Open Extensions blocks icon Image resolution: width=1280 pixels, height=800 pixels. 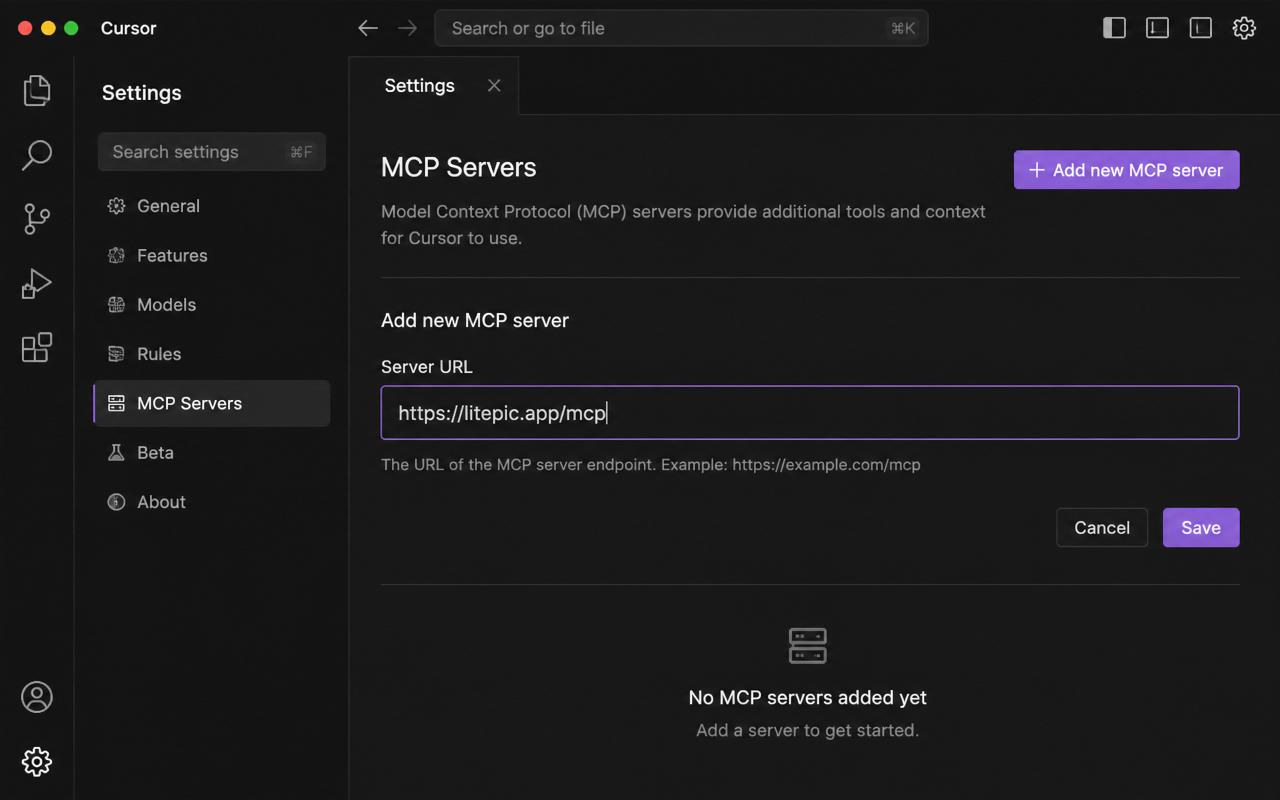[x=37, y=347]
